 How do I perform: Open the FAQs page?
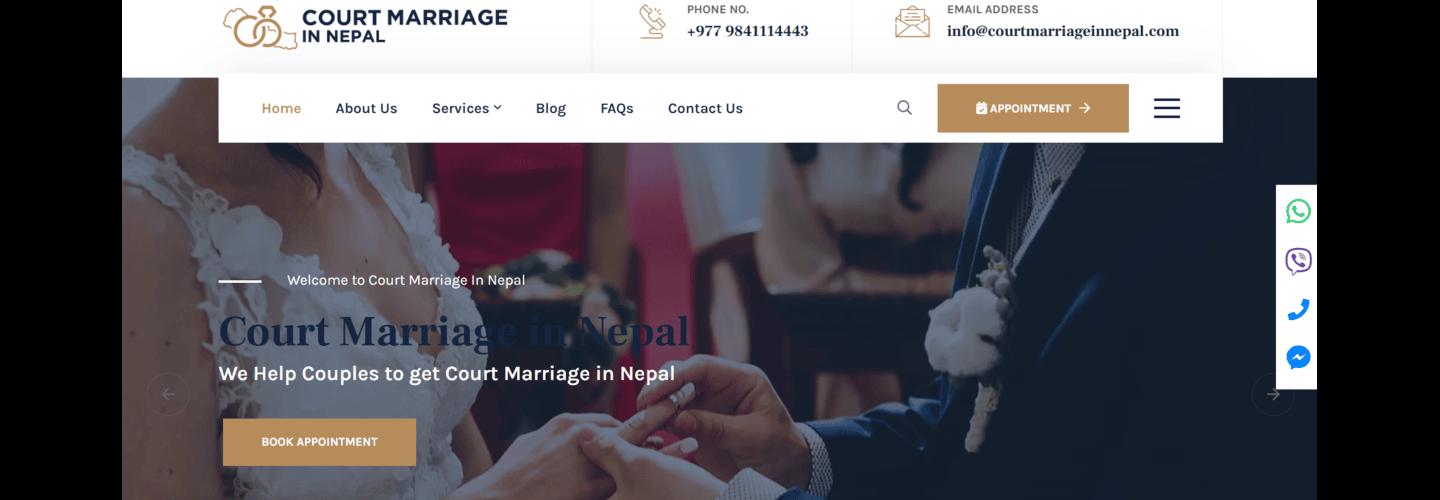[x=617, y=108]
